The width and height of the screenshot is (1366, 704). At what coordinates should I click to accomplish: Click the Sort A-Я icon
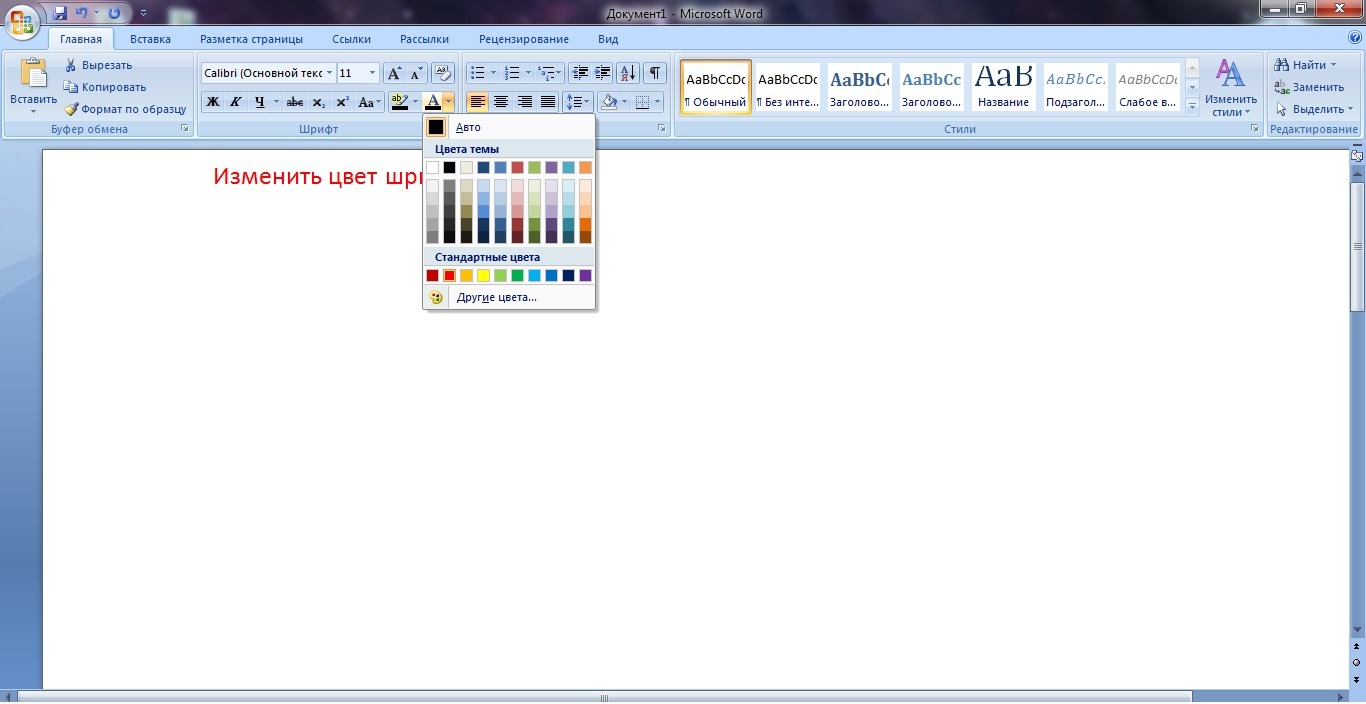[x=628, y=73]
